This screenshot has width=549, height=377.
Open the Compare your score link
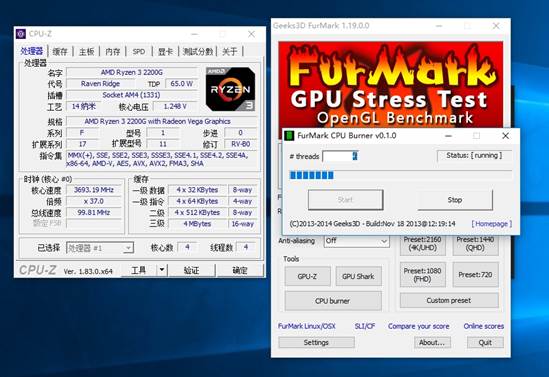(x=418, y=326)
